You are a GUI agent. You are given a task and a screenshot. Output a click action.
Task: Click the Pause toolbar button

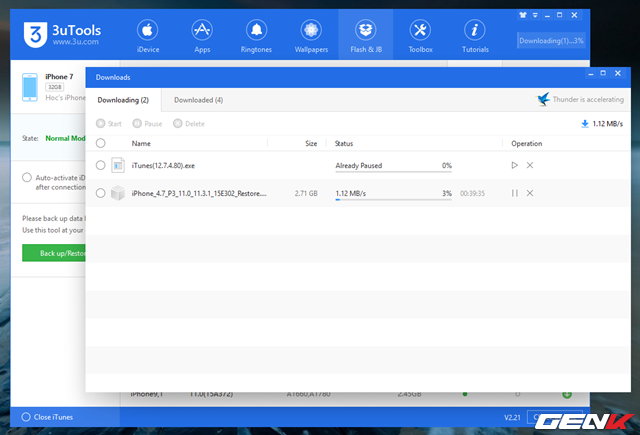pos(147,124)
